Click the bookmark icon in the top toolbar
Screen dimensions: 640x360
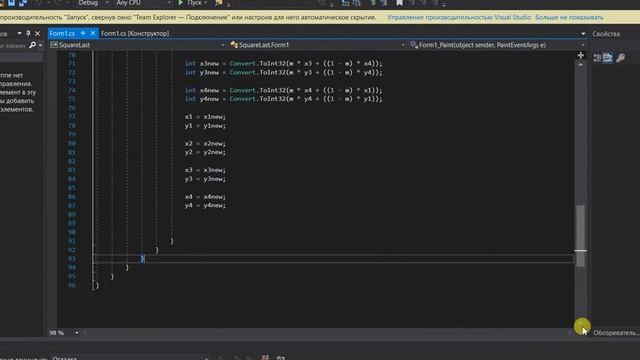[399, 3]
